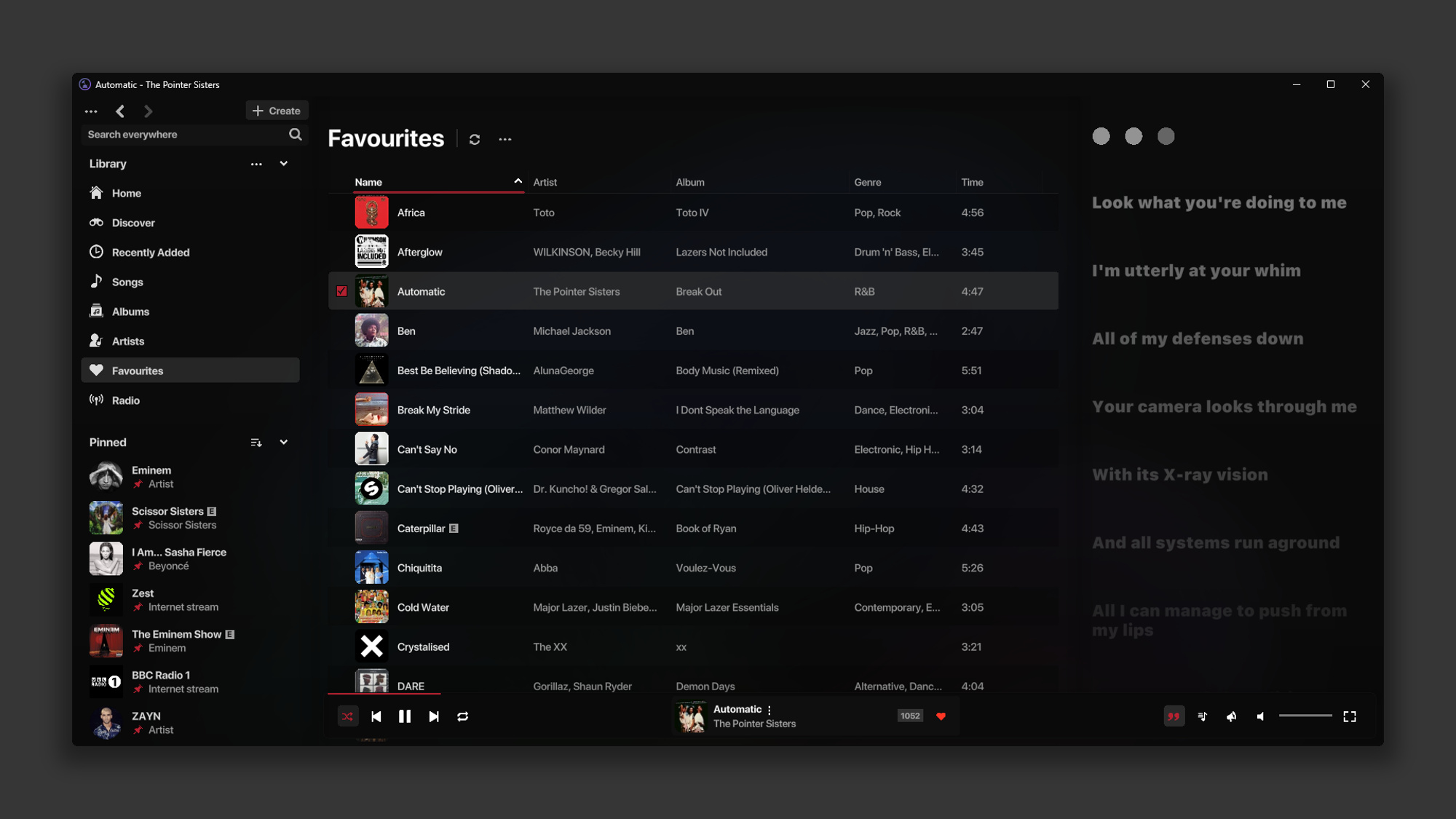Skip to the next track
The image size is (1456, 819).
[x=434, y=716]
